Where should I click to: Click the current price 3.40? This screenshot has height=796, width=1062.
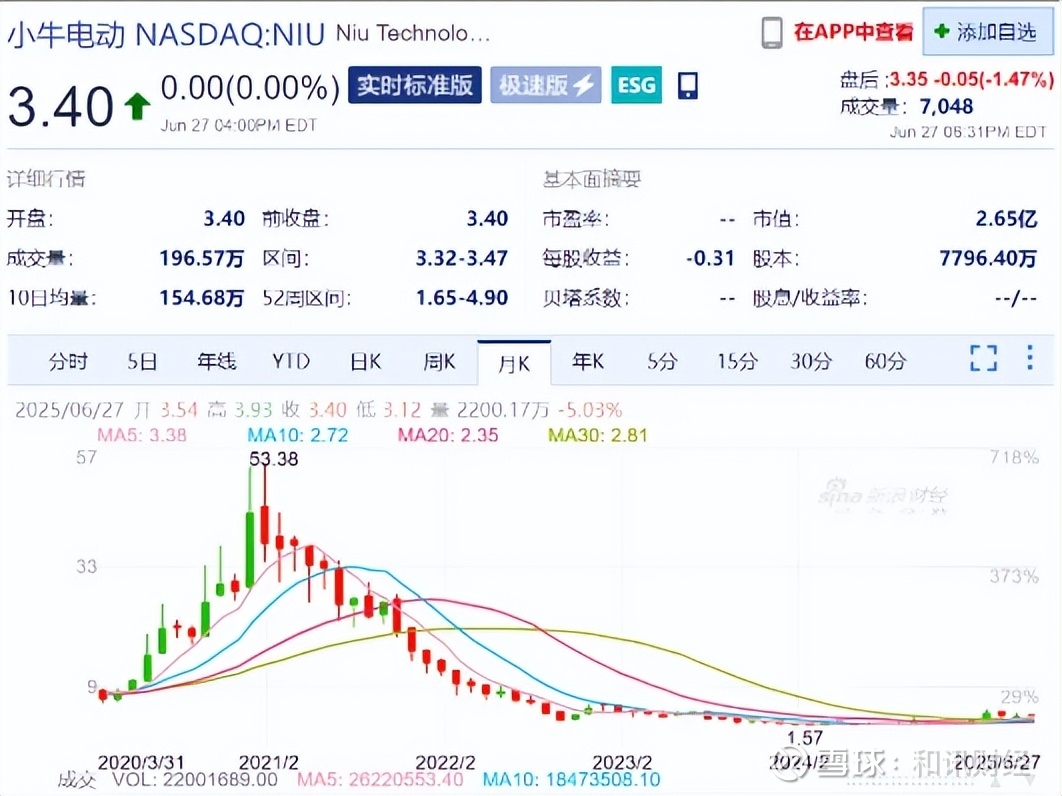[60, 107]
